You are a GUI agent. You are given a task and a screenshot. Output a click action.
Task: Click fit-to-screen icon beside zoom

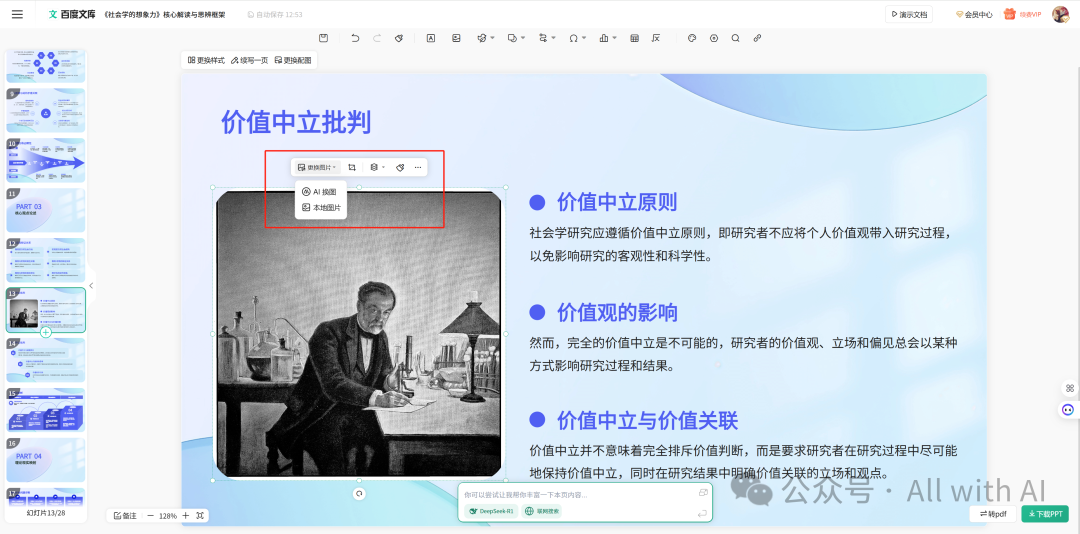point(200,515)
